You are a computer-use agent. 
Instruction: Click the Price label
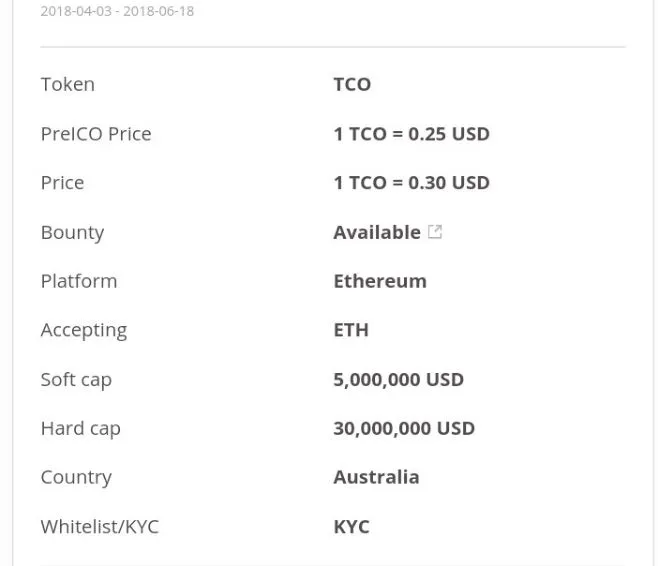pyautogui.click(x=63, y=183)
